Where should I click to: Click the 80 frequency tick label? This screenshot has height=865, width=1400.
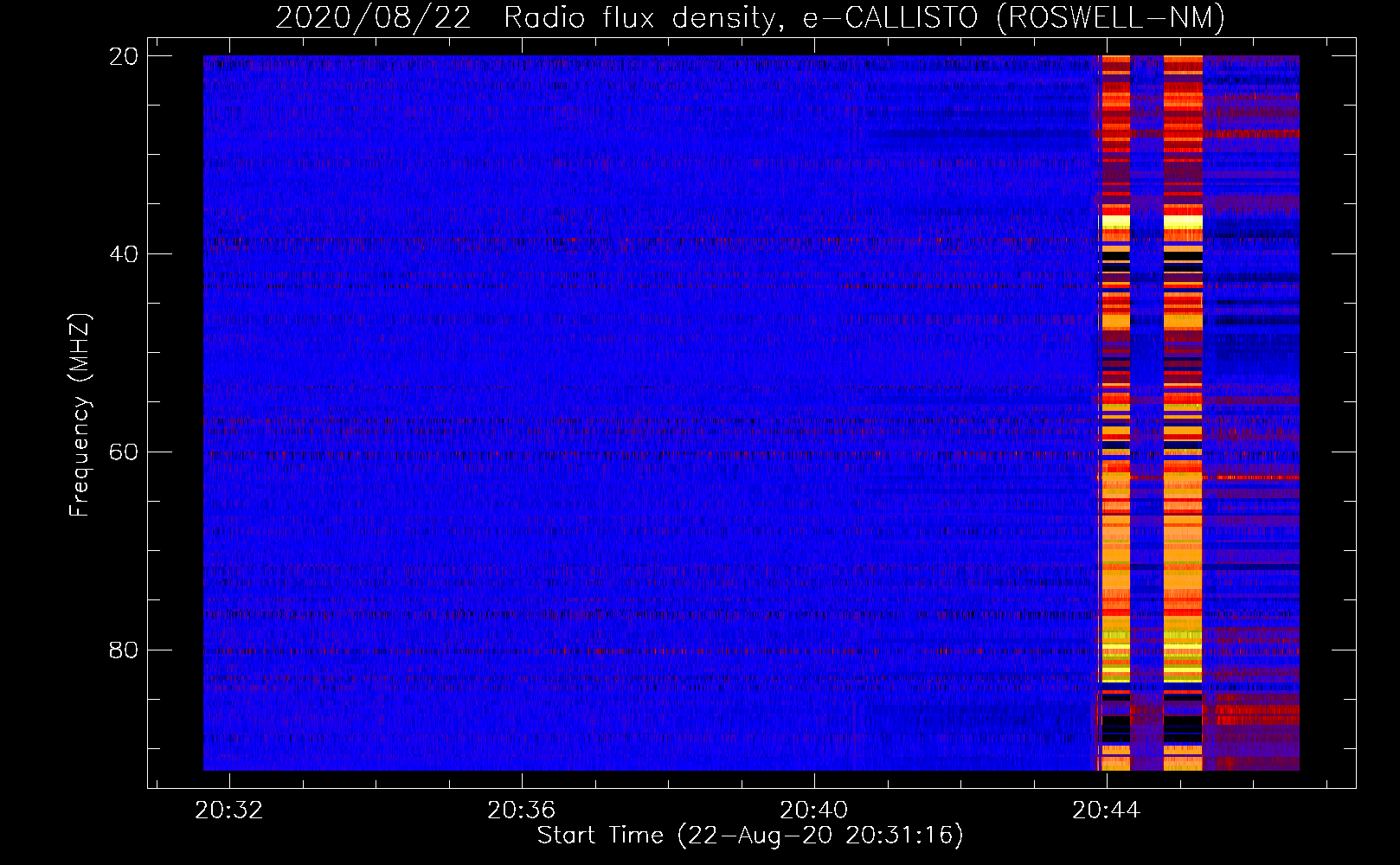pyautogui.click(x=123, y=650)
